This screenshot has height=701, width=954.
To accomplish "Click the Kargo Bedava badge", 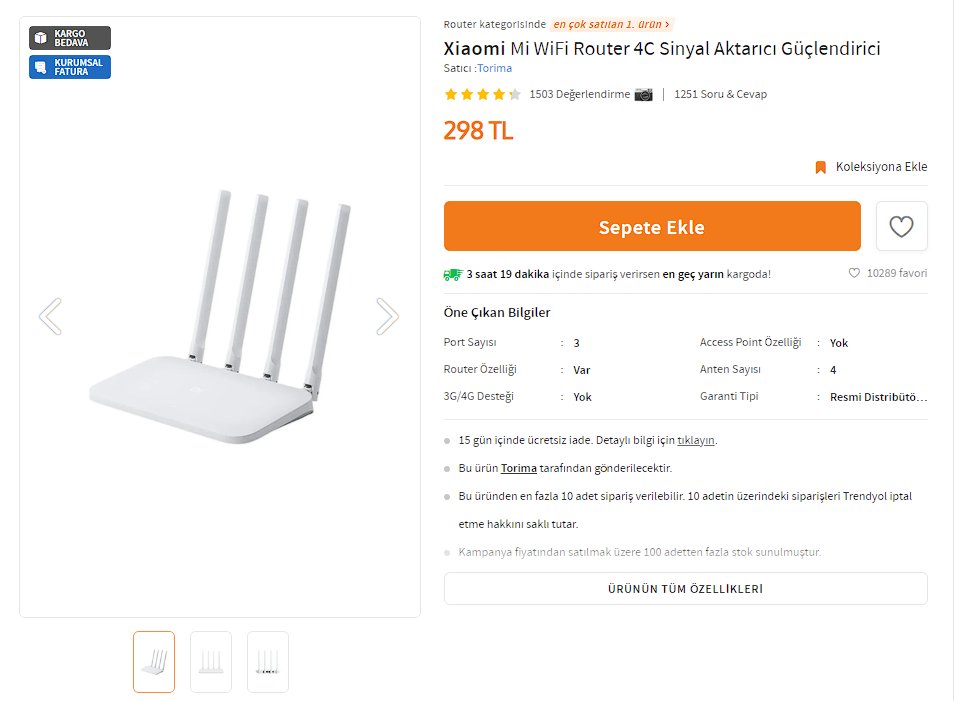I will [x=70, y=38].
